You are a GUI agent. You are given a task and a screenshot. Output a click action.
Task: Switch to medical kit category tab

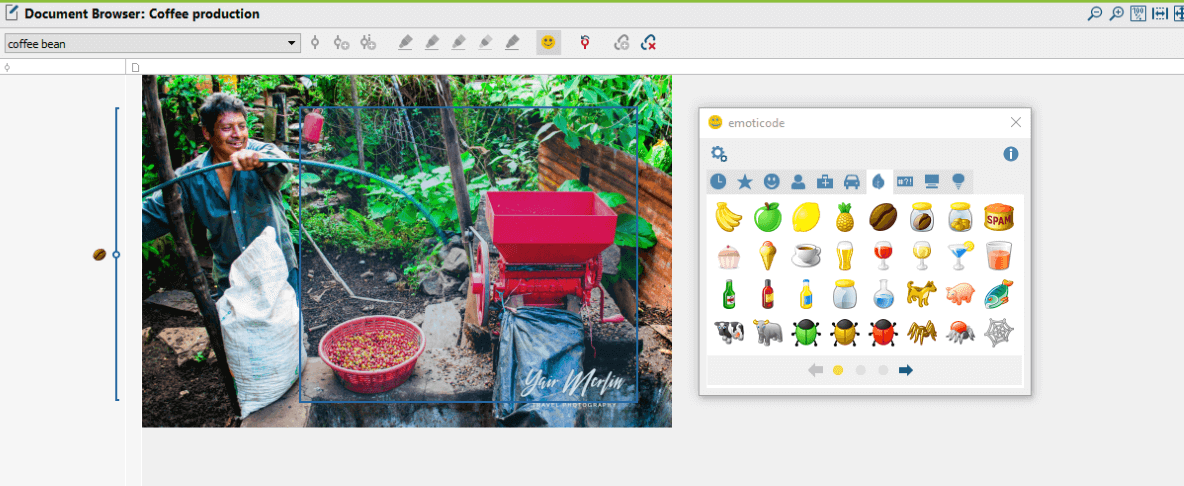[825, 181]
